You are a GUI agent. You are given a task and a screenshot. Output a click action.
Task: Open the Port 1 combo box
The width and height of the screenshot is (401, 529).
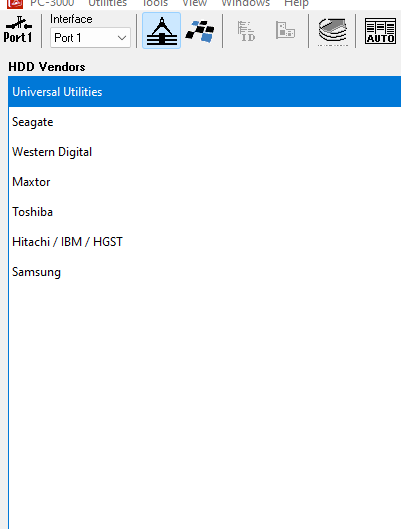pyautogui.click(x=90, y=38)
